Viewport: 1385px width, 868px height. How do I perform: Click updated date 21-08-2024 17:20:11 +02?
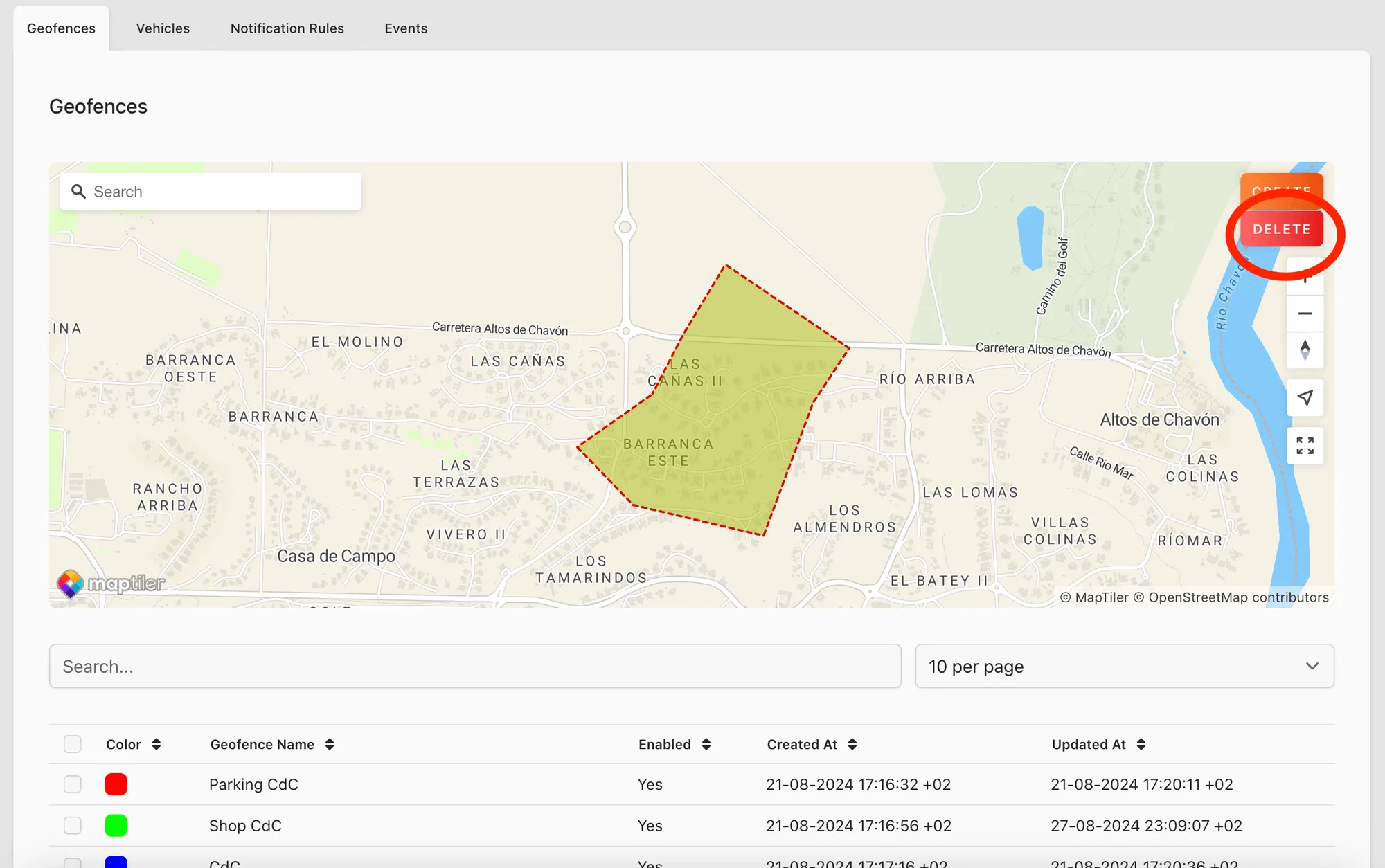(1142, 784)
